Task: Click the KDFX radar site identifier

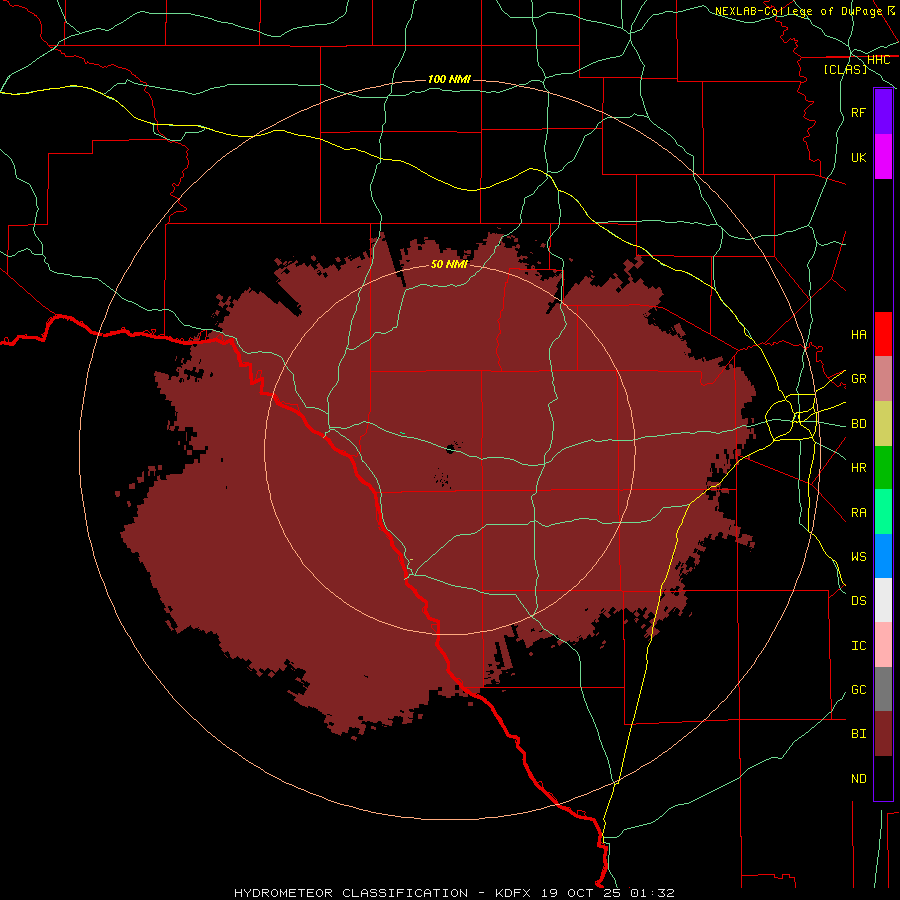Action: (x=513, y=893)
